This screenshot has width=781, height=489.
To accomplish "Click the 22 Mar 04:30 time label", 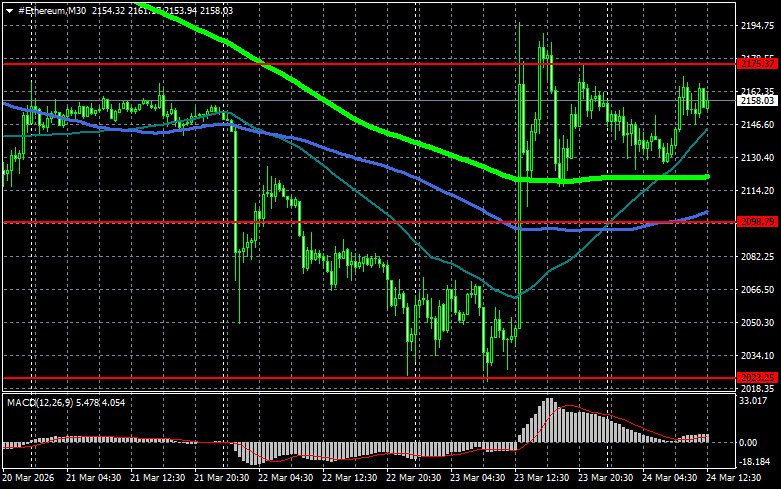I will coord(285,478).
